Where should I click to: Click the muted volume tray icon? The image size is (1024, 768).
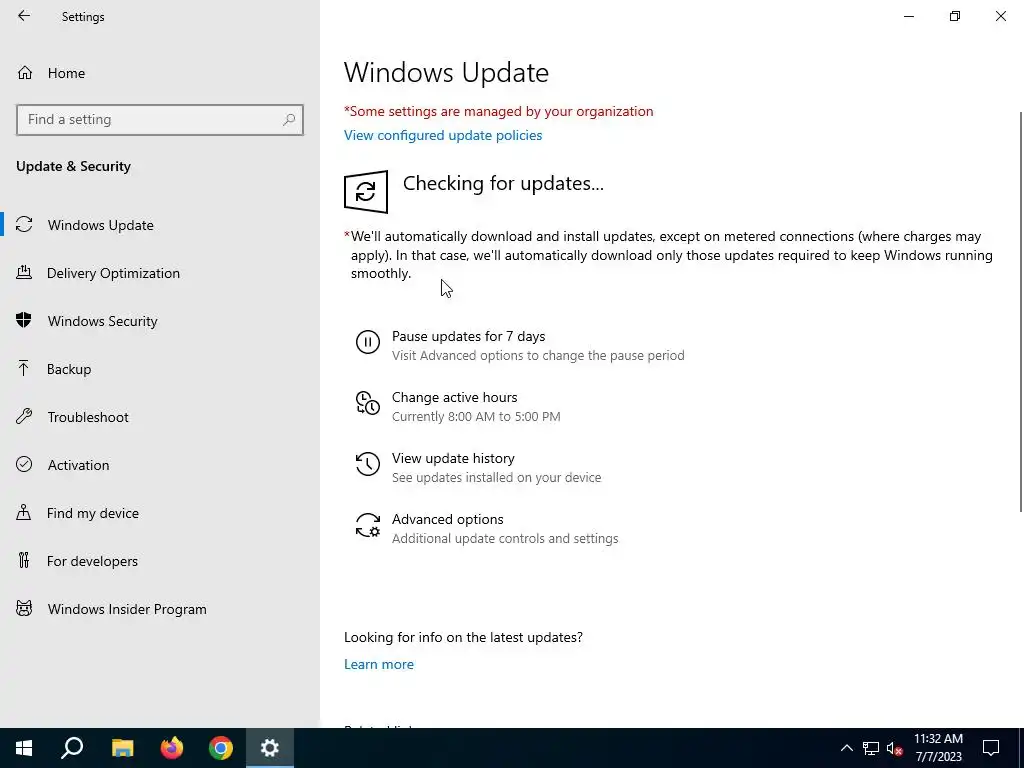pyautogui.click(x=895, y=748)
